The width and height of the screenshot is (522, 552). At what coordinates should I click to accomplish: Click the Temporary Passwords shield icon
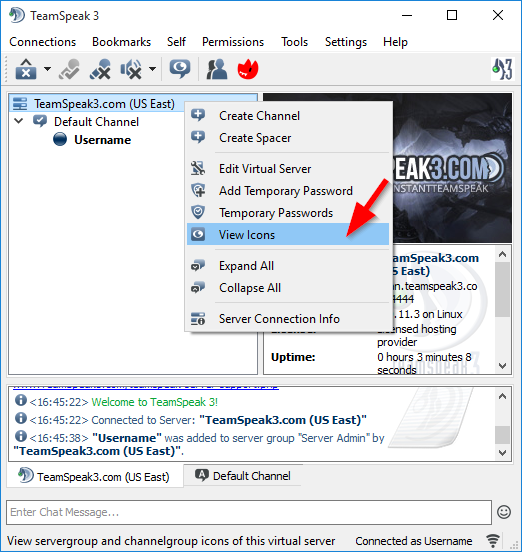(198, 212)
